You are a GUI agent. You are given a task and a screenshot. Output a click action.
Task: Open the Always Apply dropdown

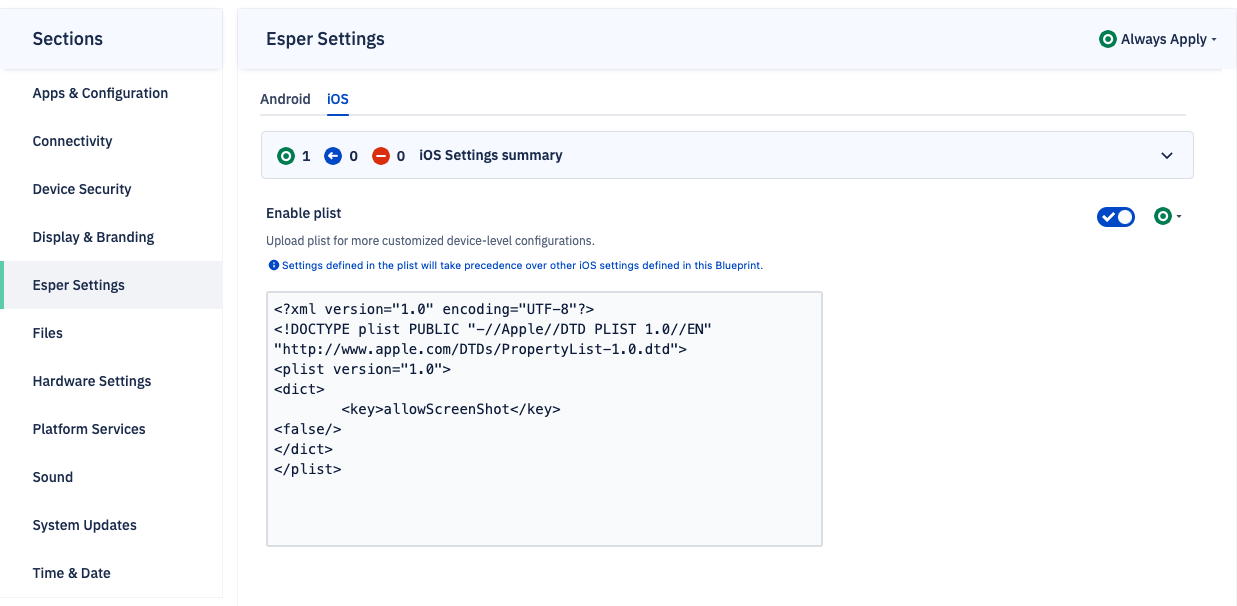point(1158,39)
